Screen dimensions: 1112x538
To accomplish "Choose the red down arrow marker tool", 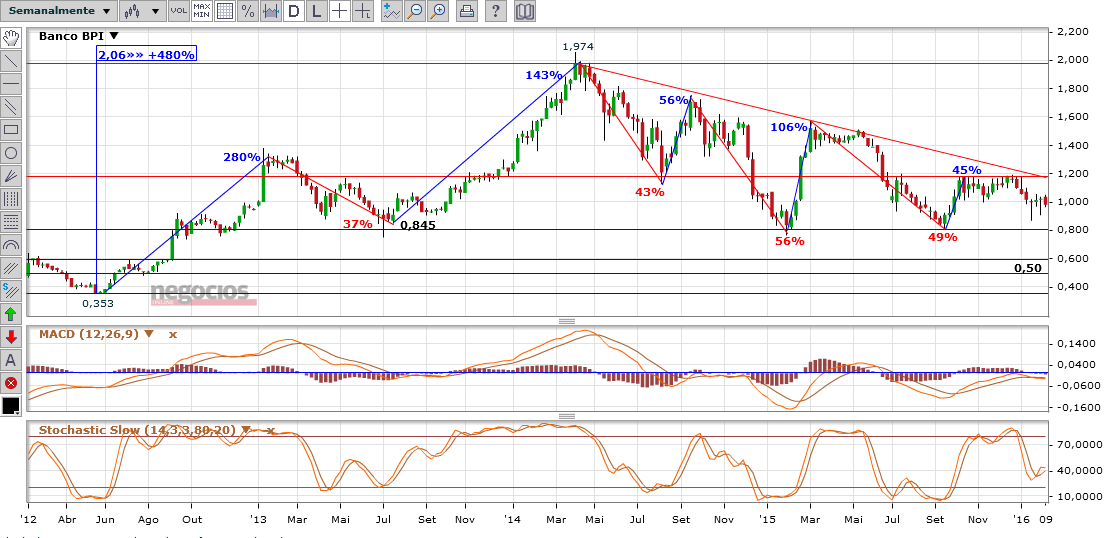I will (11, 337).
